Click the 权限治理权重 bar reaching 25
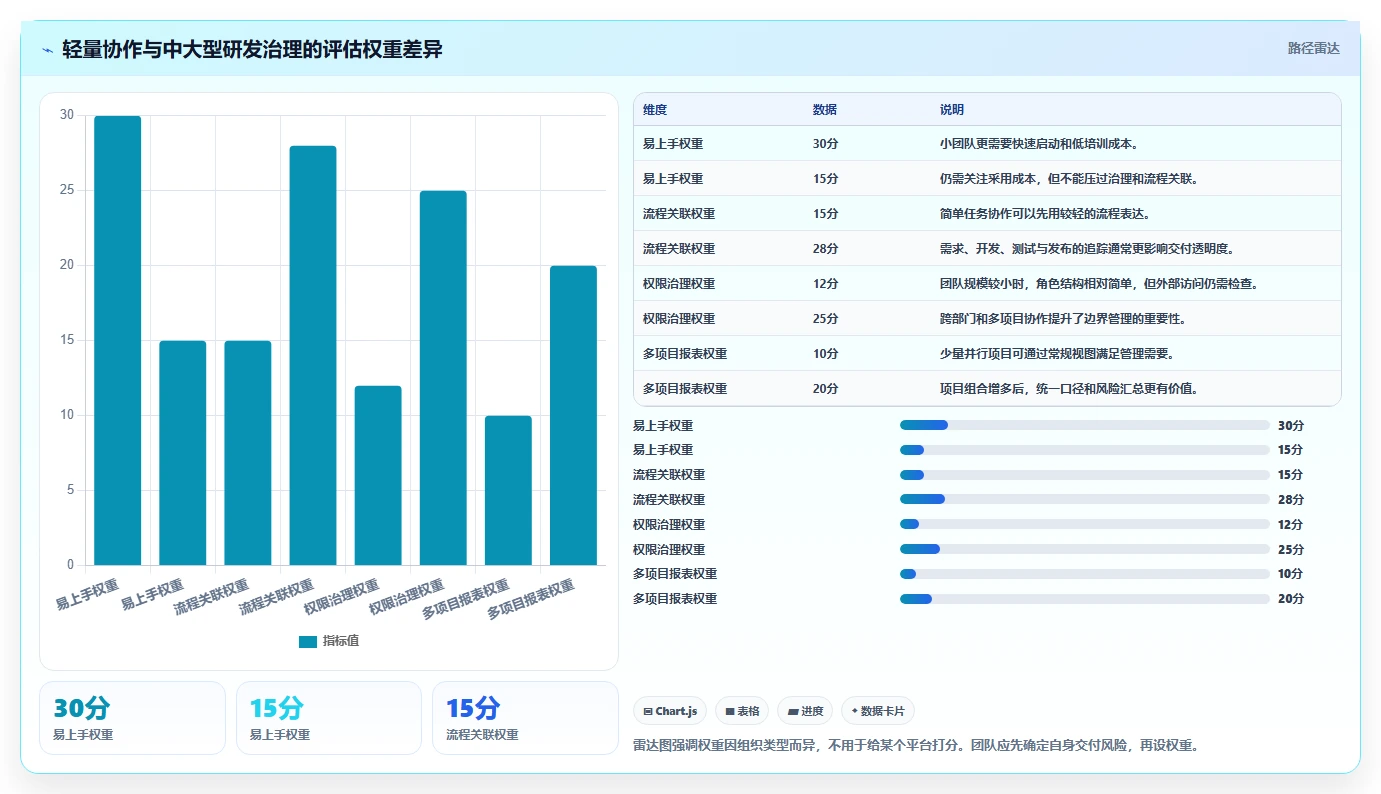 pyautogui.click(x=443, y=378)
